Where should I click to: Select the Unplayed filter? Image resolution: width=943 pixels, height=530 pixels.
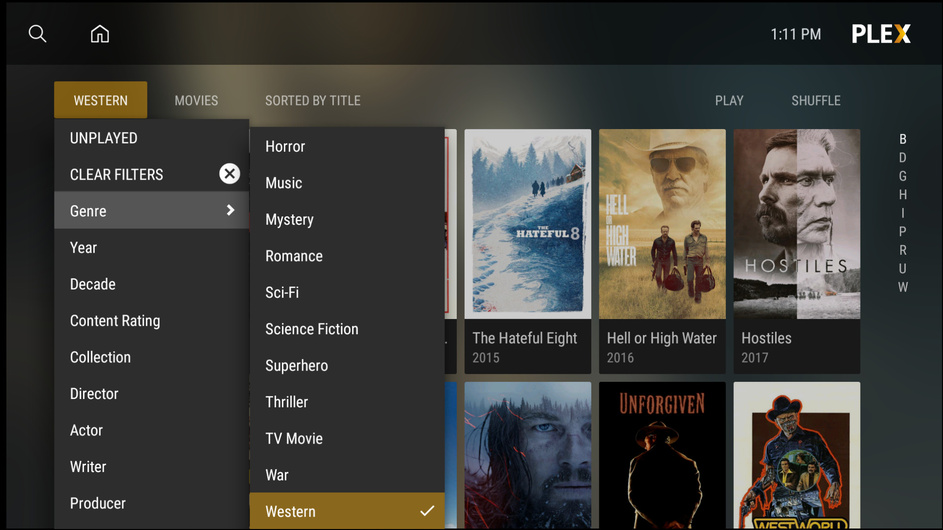click(152, 138)
